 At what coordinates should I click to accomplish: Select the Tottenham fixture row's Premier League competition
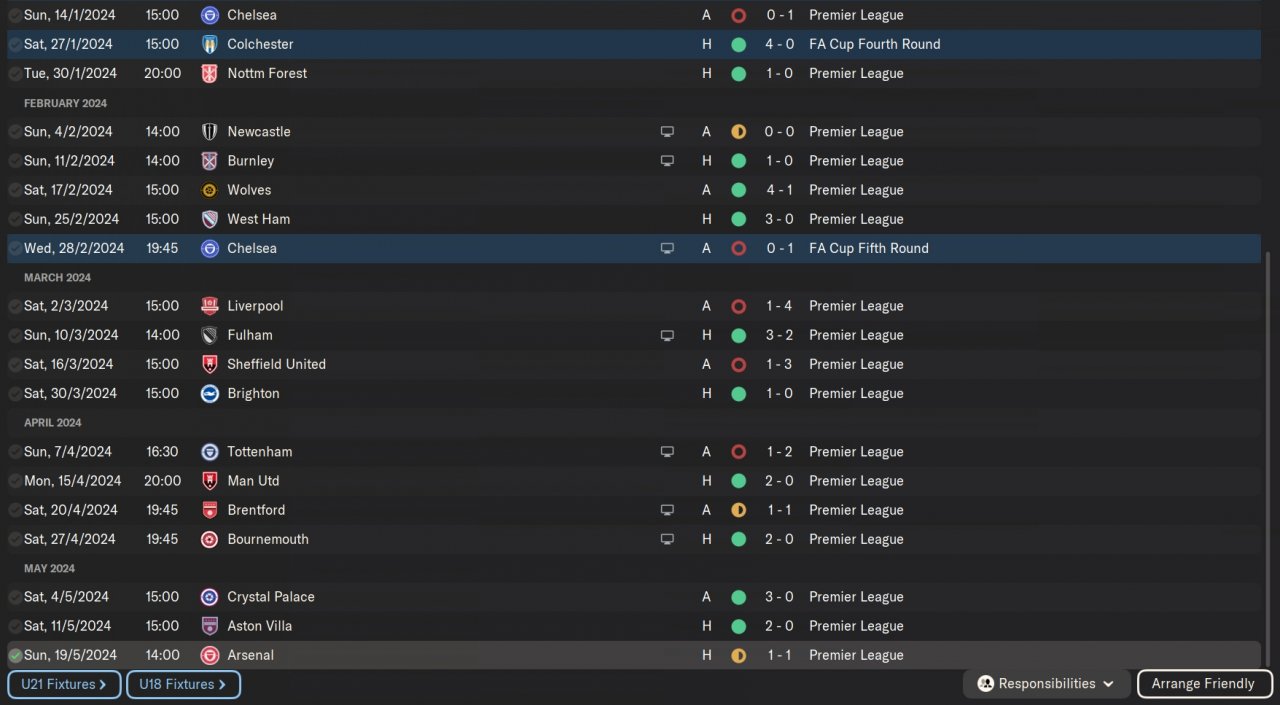(856, 452)
